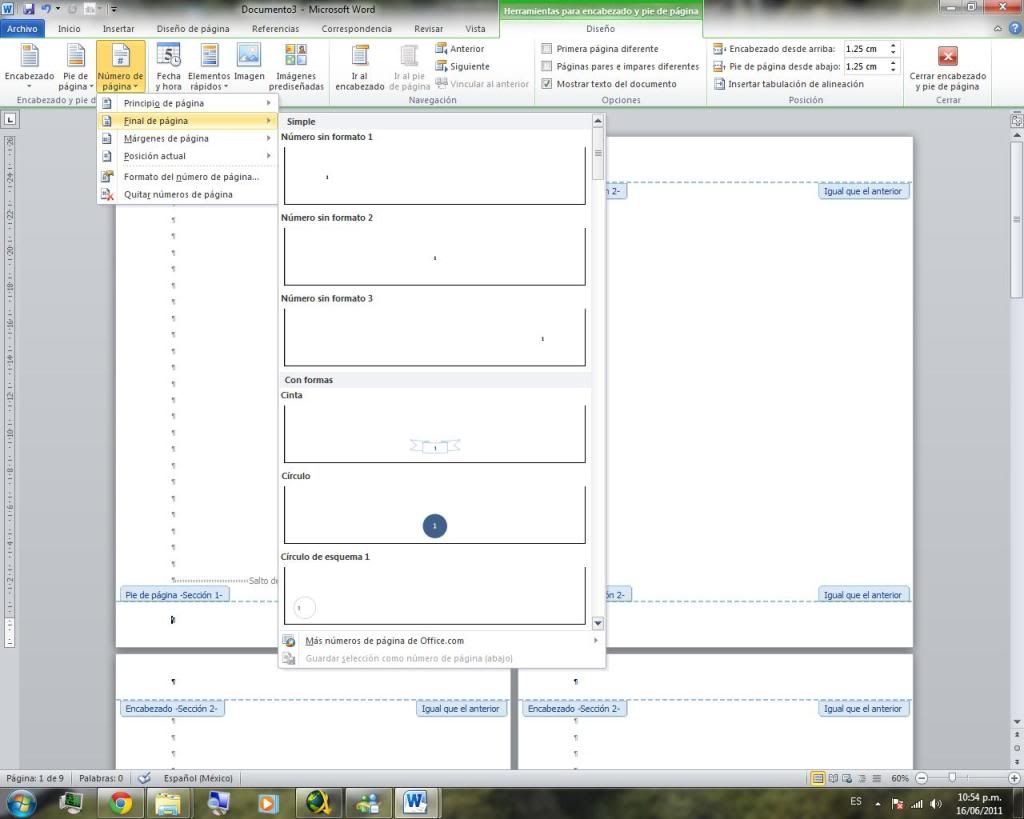Open the Archivo tab
The width and height of the screenshot is (1024, 819).
point(22,28)
